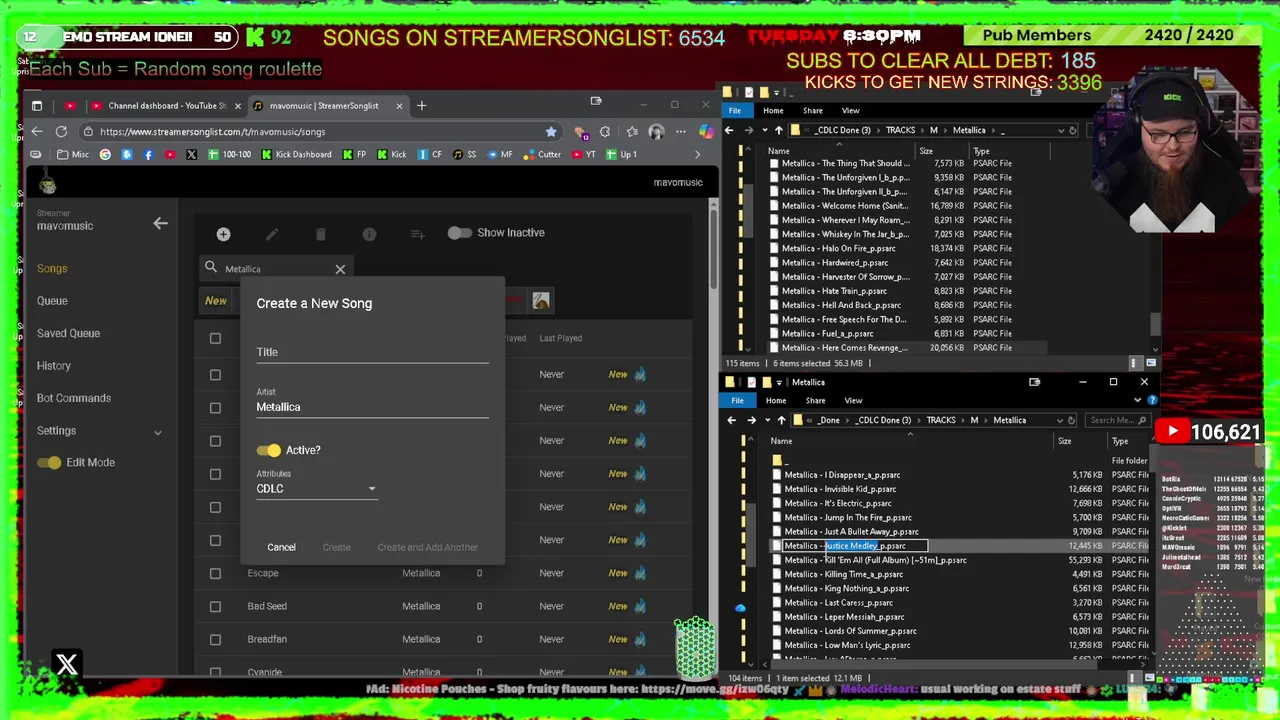This screenshot has width=1280, height=720.
Task: Click the browser reload icon
Action: point(61,131)
